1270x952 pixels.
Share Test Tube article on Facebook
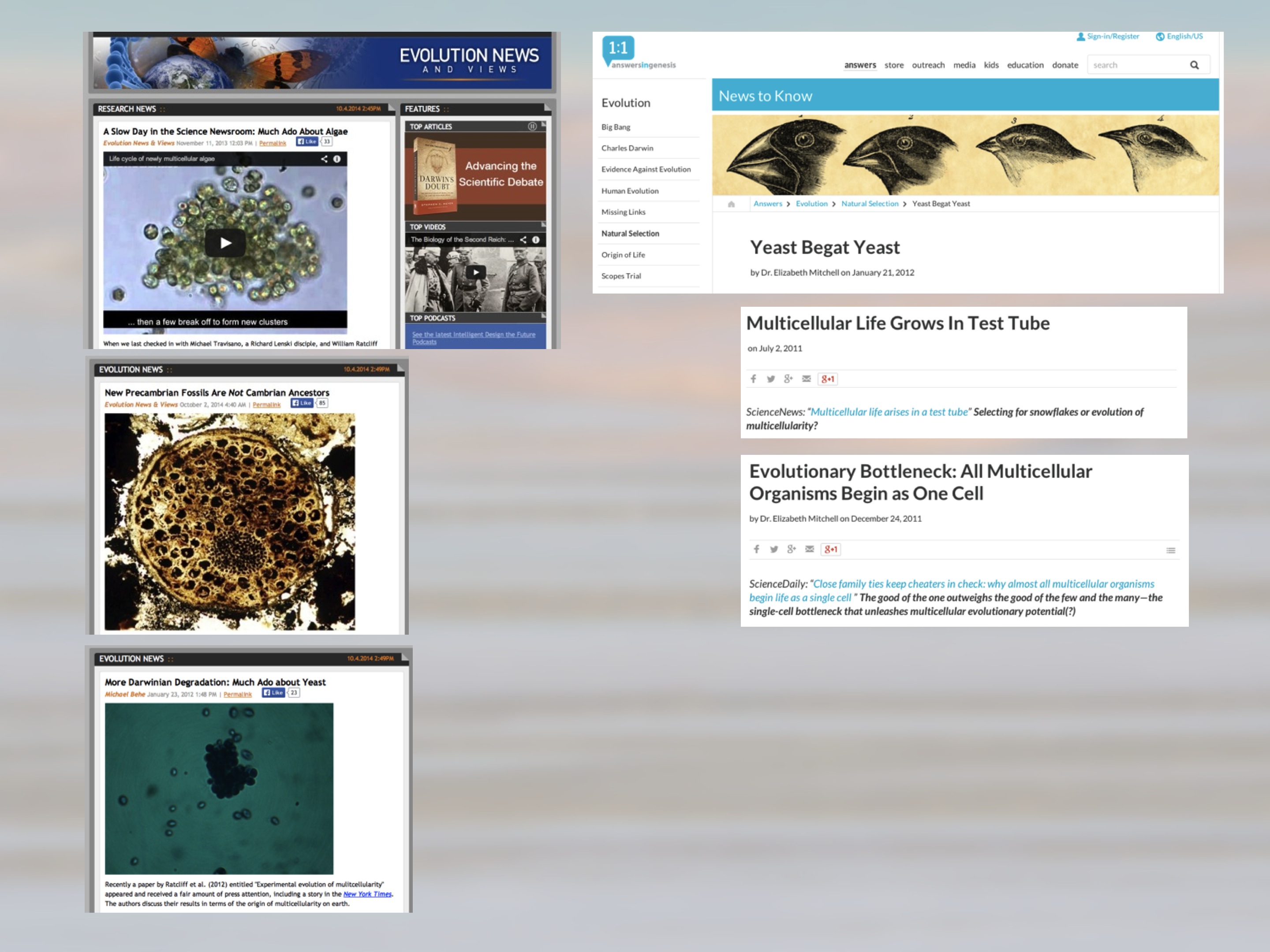(x=753, y=379)
